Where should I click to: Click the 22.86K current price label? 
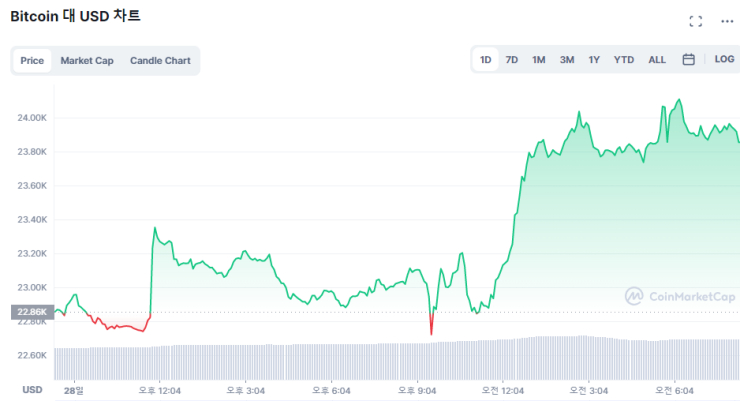(x=28, y=312)
